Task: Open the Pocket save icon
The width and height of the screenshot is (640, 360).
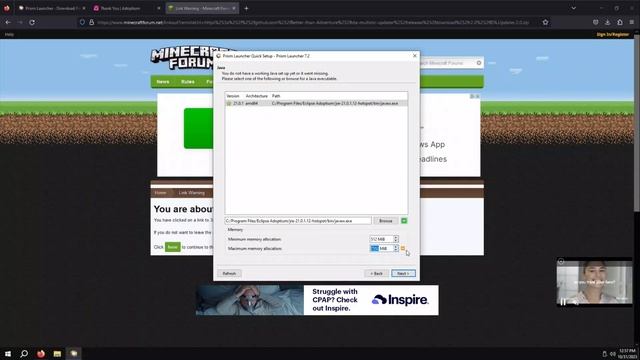Action: [596, 22]
